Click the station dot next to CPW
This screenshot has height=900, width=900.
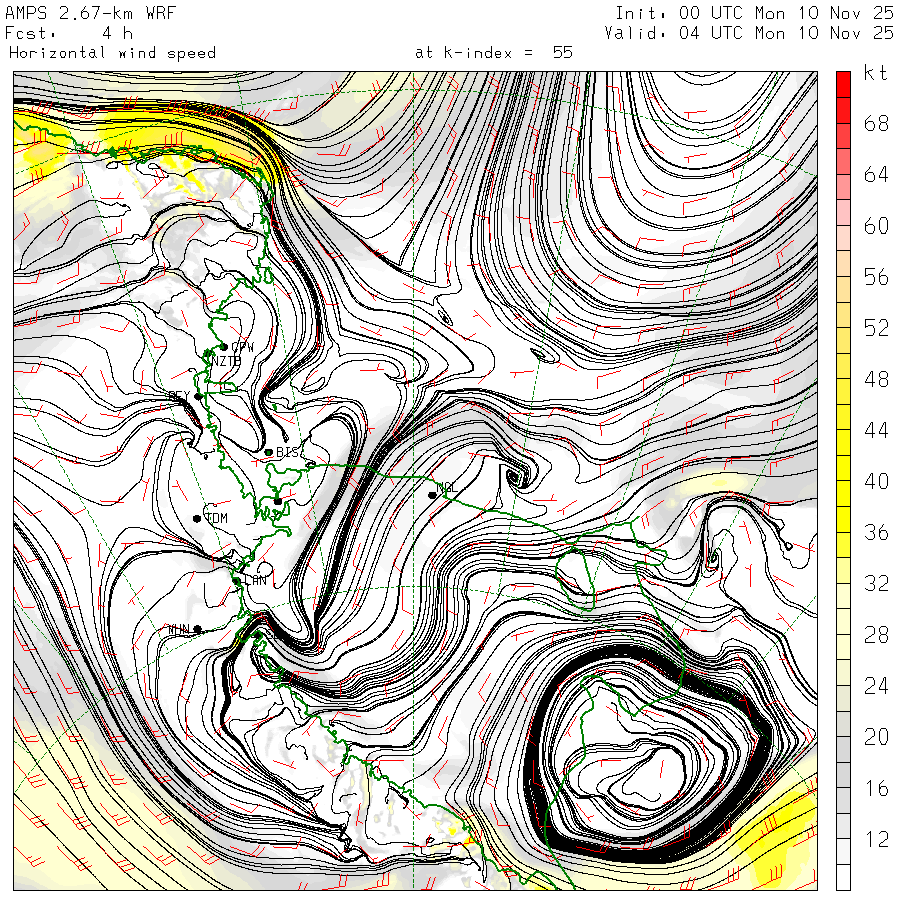pos(224,347)
